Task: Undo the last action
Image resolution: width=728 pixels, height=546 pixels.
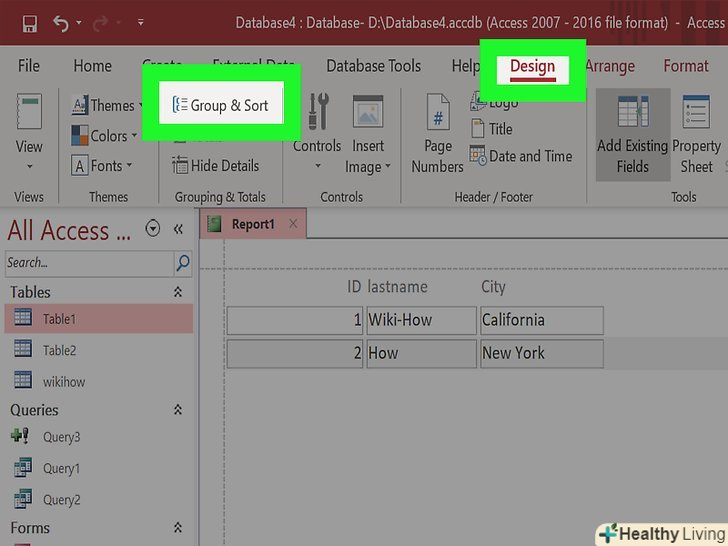Action: click(x=60, y=23)
